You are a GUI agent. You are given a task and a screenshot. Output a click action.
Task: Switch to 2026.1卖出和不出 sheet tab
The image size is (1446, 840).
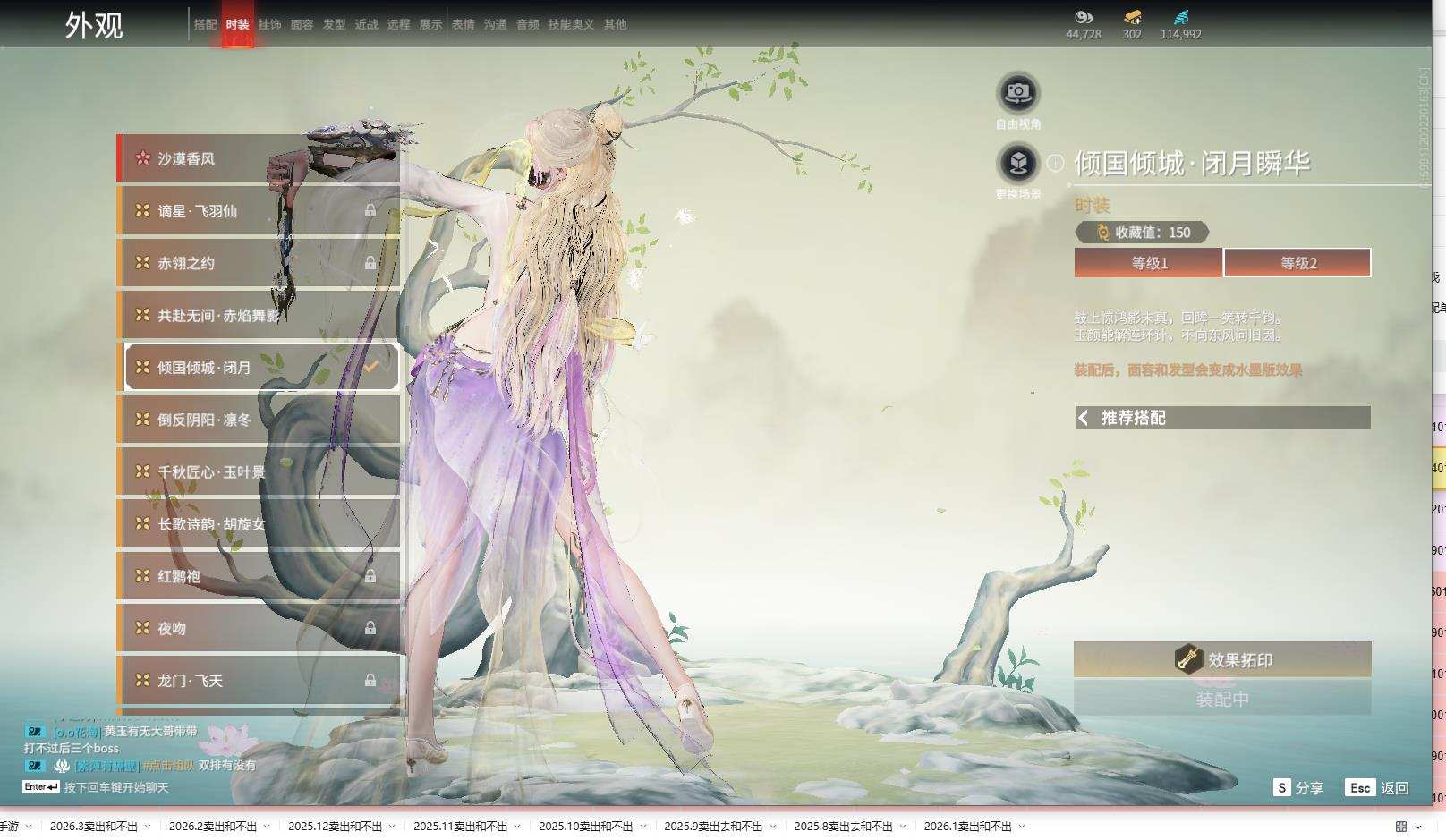click(968, 826)
